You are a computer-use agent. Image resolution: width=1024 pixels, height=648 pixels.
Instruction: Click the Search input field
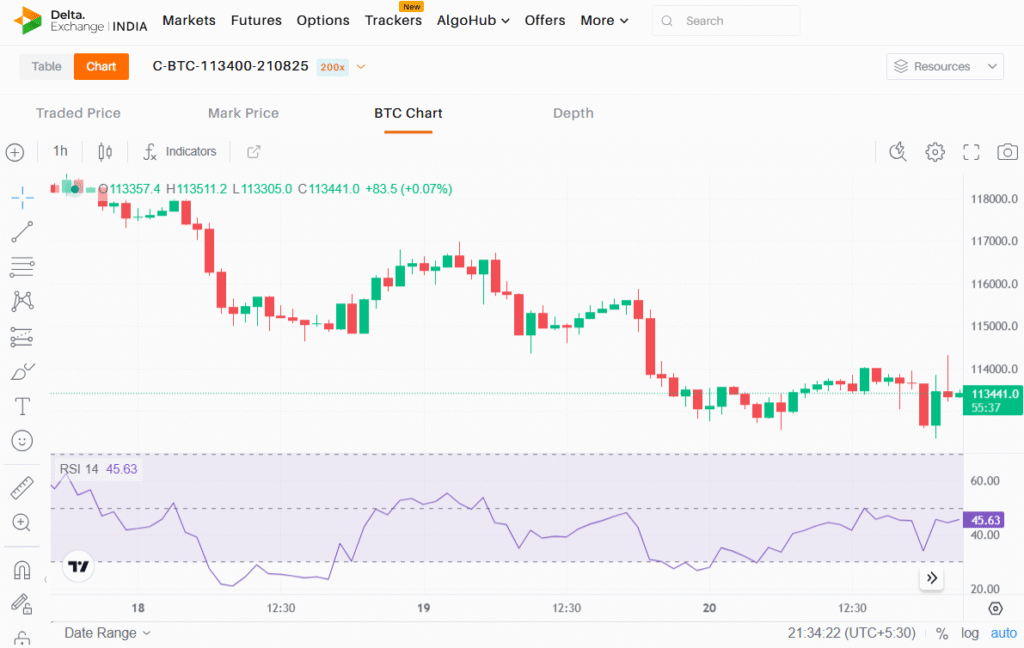pos(738,21)
